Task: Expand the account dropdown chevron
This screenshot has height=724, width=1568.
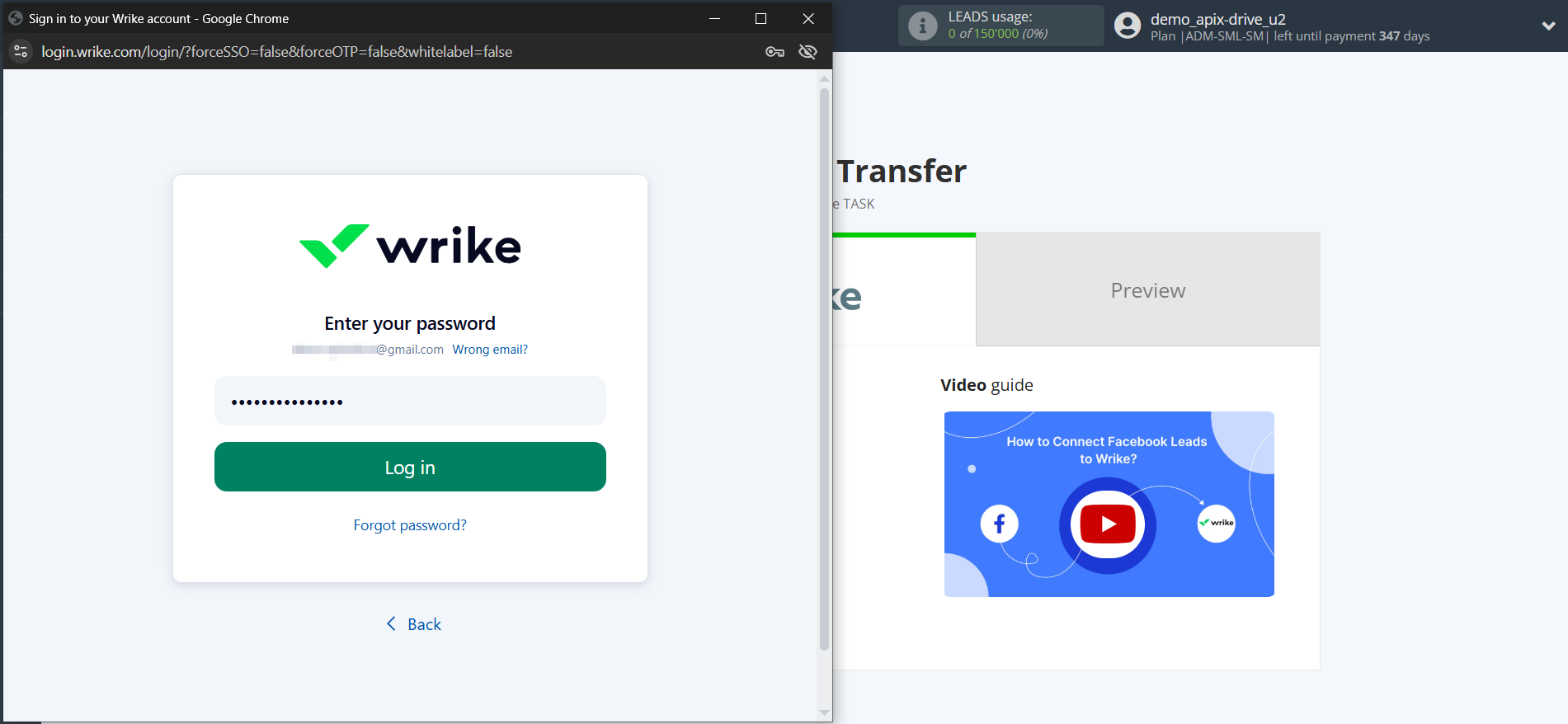Action: pos(1548,26)
